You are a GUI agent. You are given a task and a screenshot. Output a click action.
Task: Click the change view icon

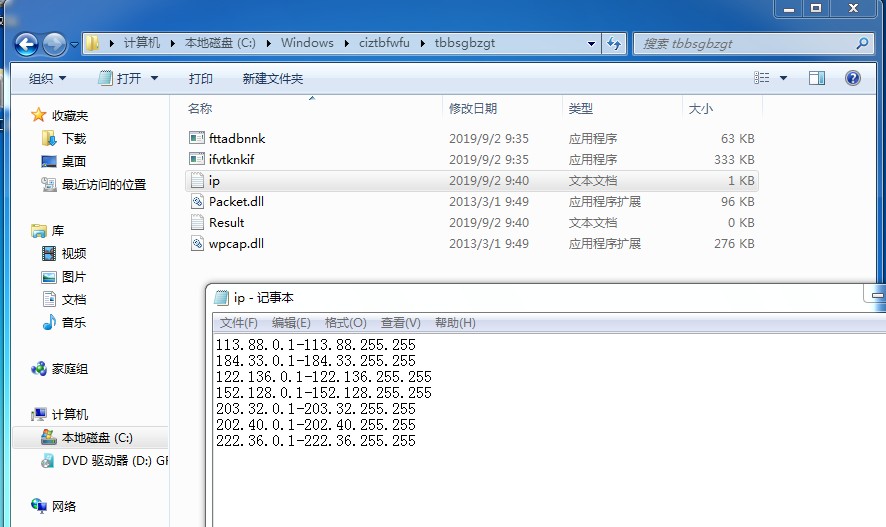pyautogui.click(x=762, y=78)
